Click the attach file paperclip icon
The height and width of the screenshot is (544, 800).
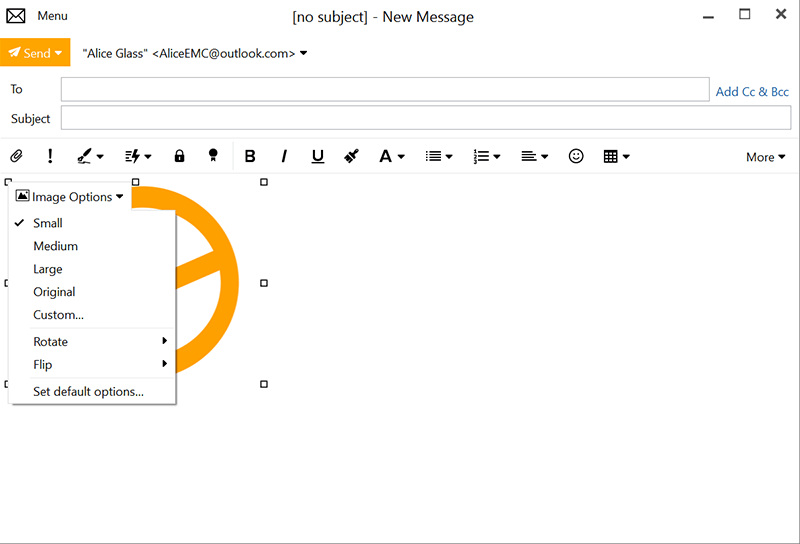pos(16,156)
